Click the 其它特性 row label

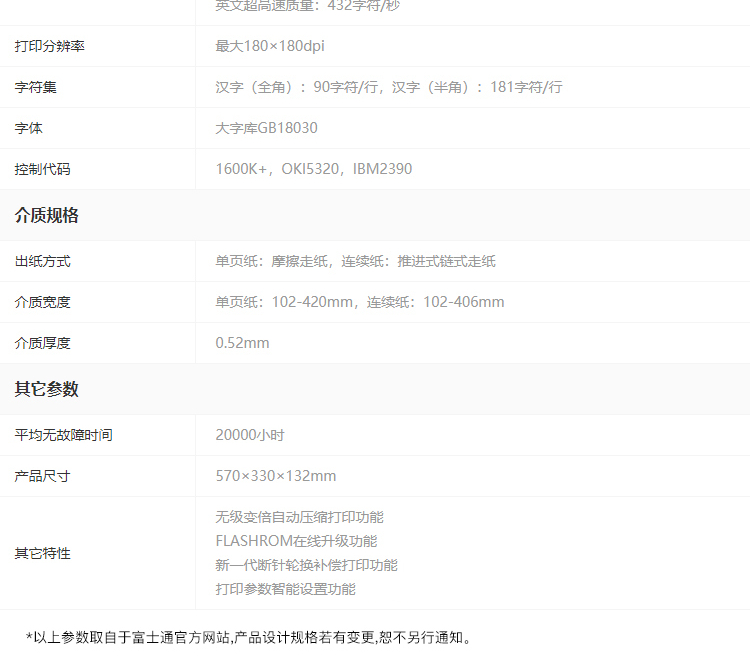coord(42,553)
